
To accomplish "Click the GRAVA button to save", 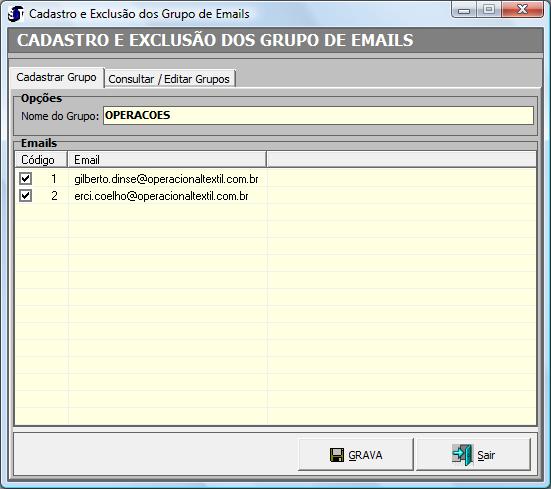I will (355, 455).
